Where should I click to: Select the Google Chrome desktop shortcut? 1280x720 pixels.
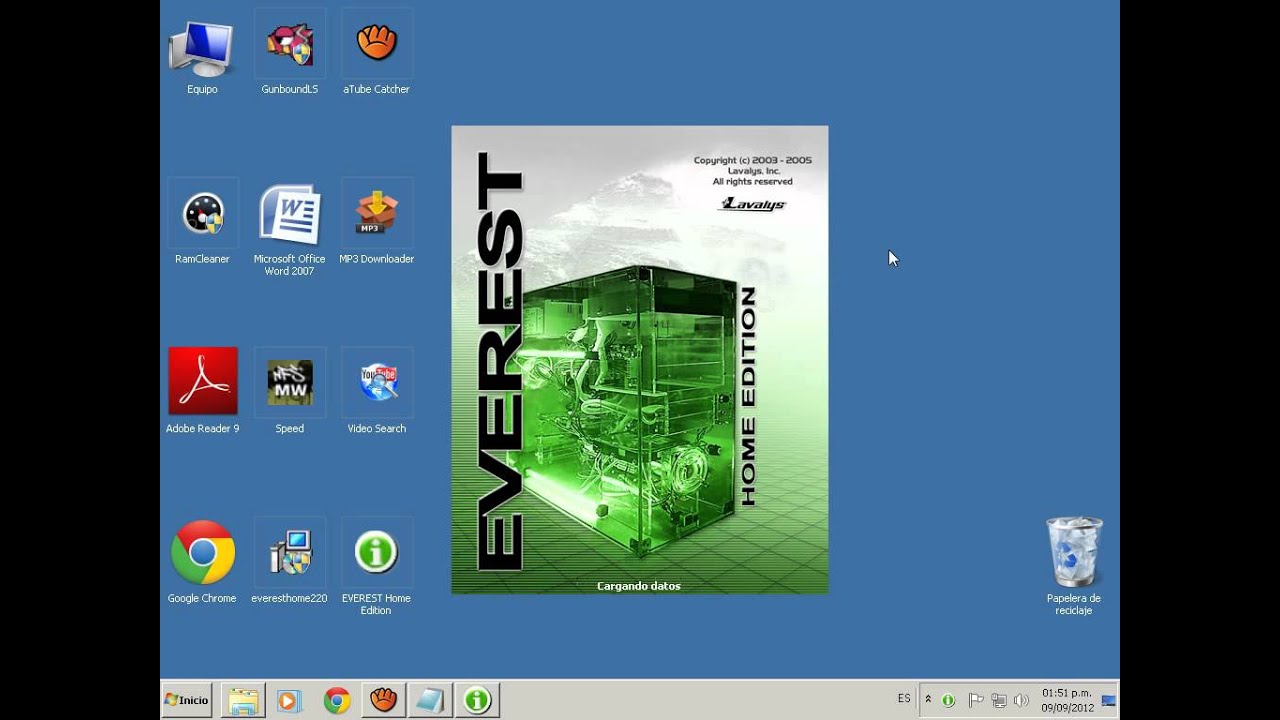202,562
